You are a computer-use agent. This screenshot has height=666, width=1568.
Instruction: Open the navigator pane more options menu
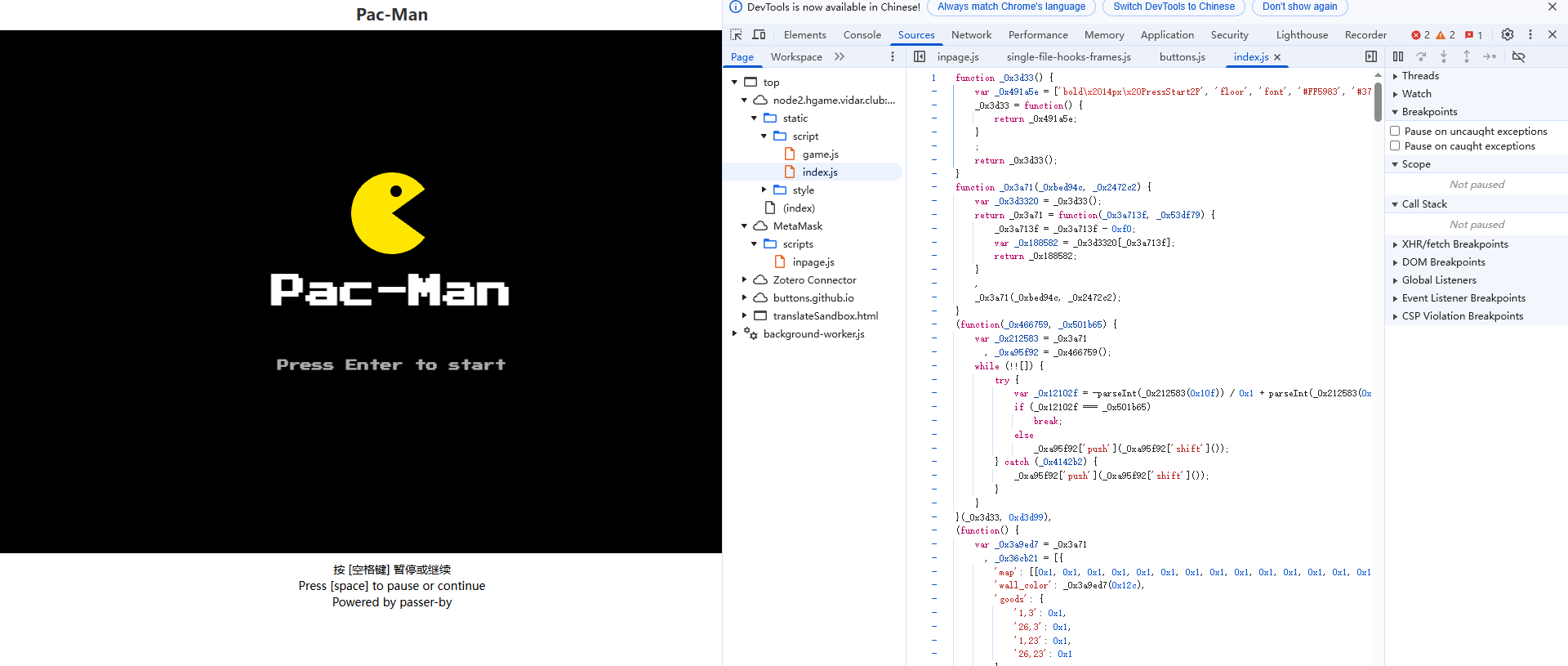[x=893, y=56]
